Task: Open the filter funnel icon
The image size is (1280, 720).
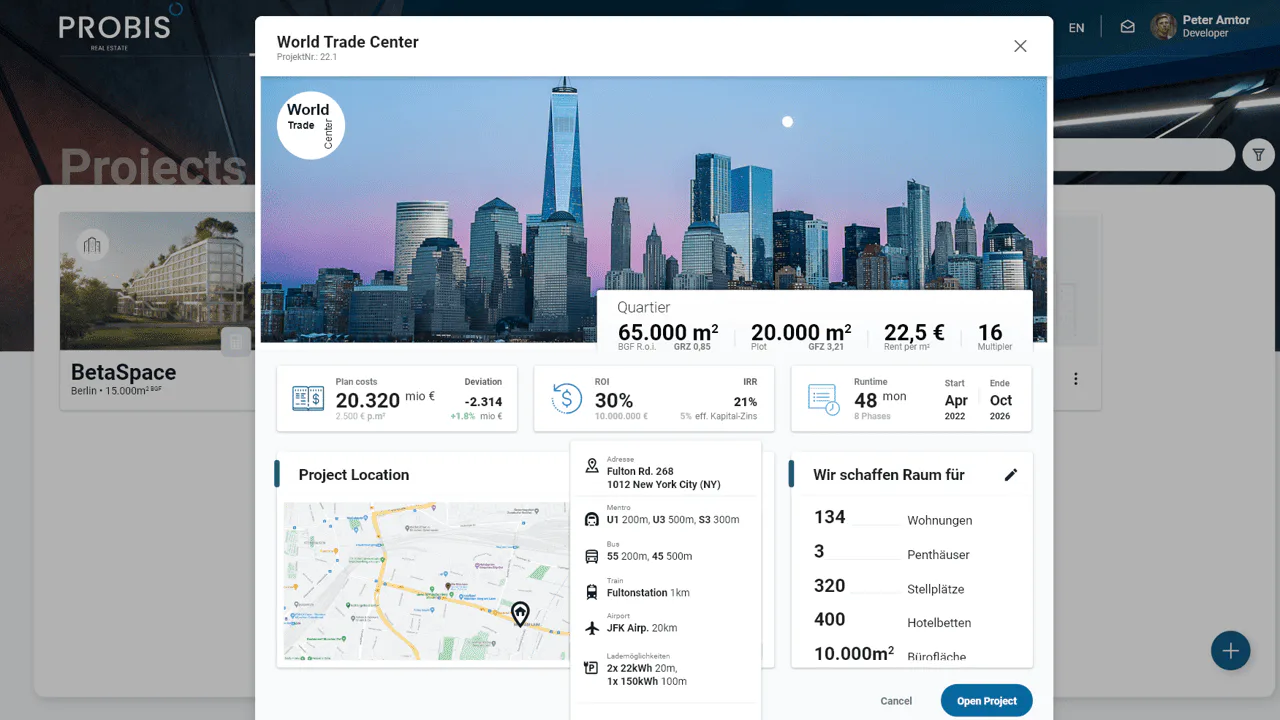Action: [x=1259, y=155]
